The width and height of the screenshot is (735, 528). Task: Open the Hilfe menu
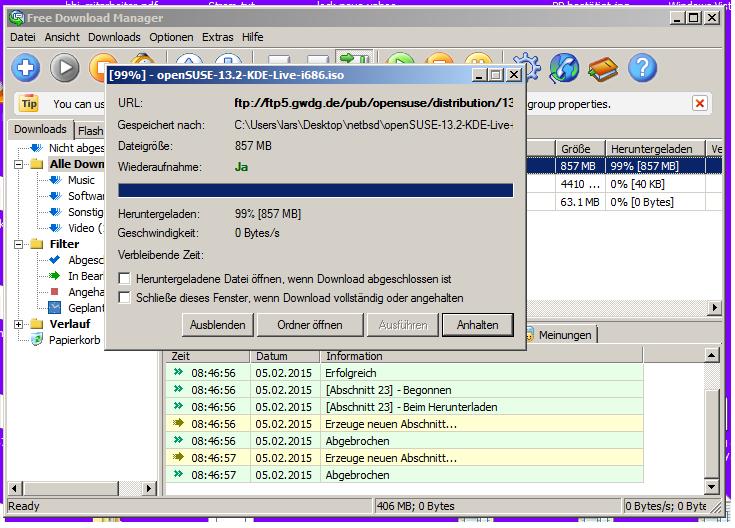point(252,37)
